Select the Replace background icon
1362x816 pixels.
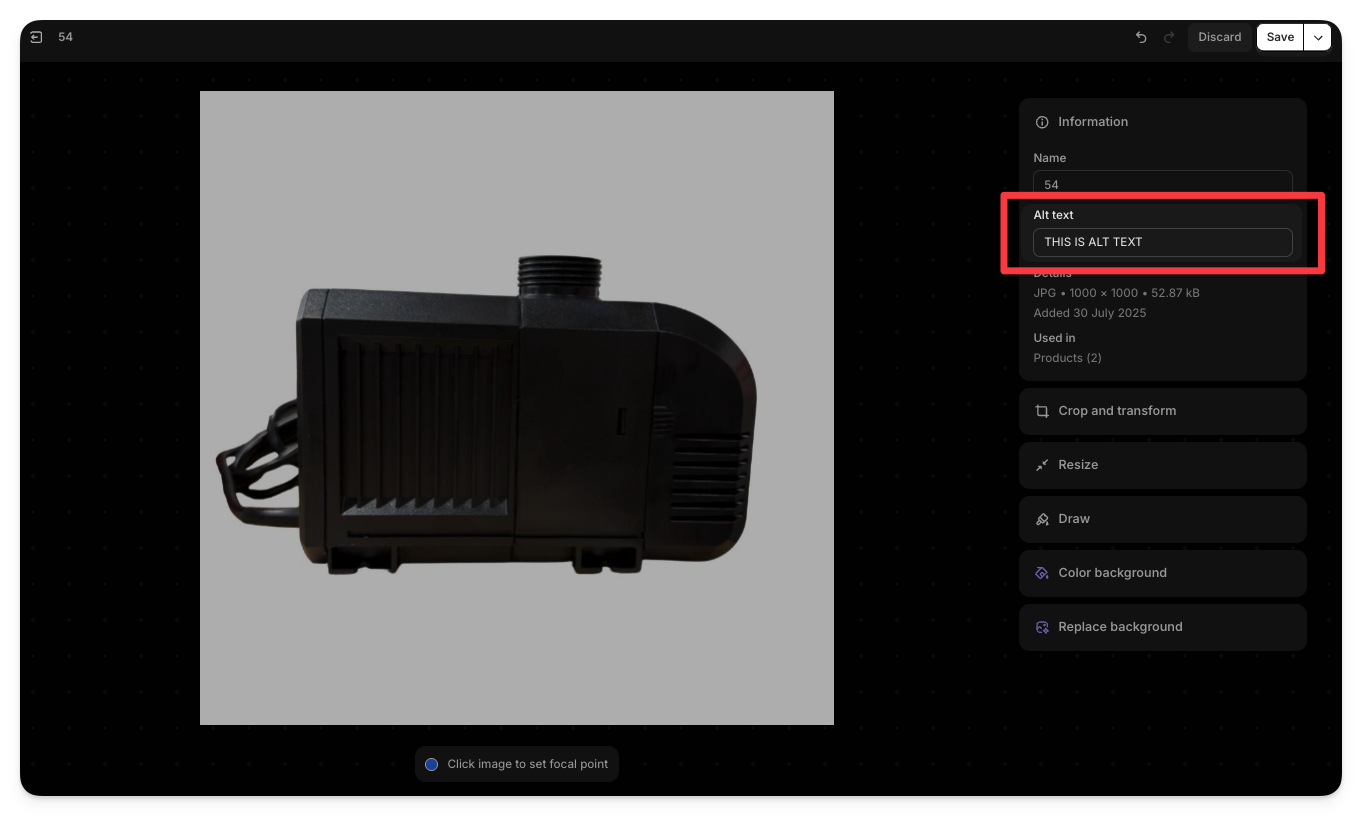1042,627
